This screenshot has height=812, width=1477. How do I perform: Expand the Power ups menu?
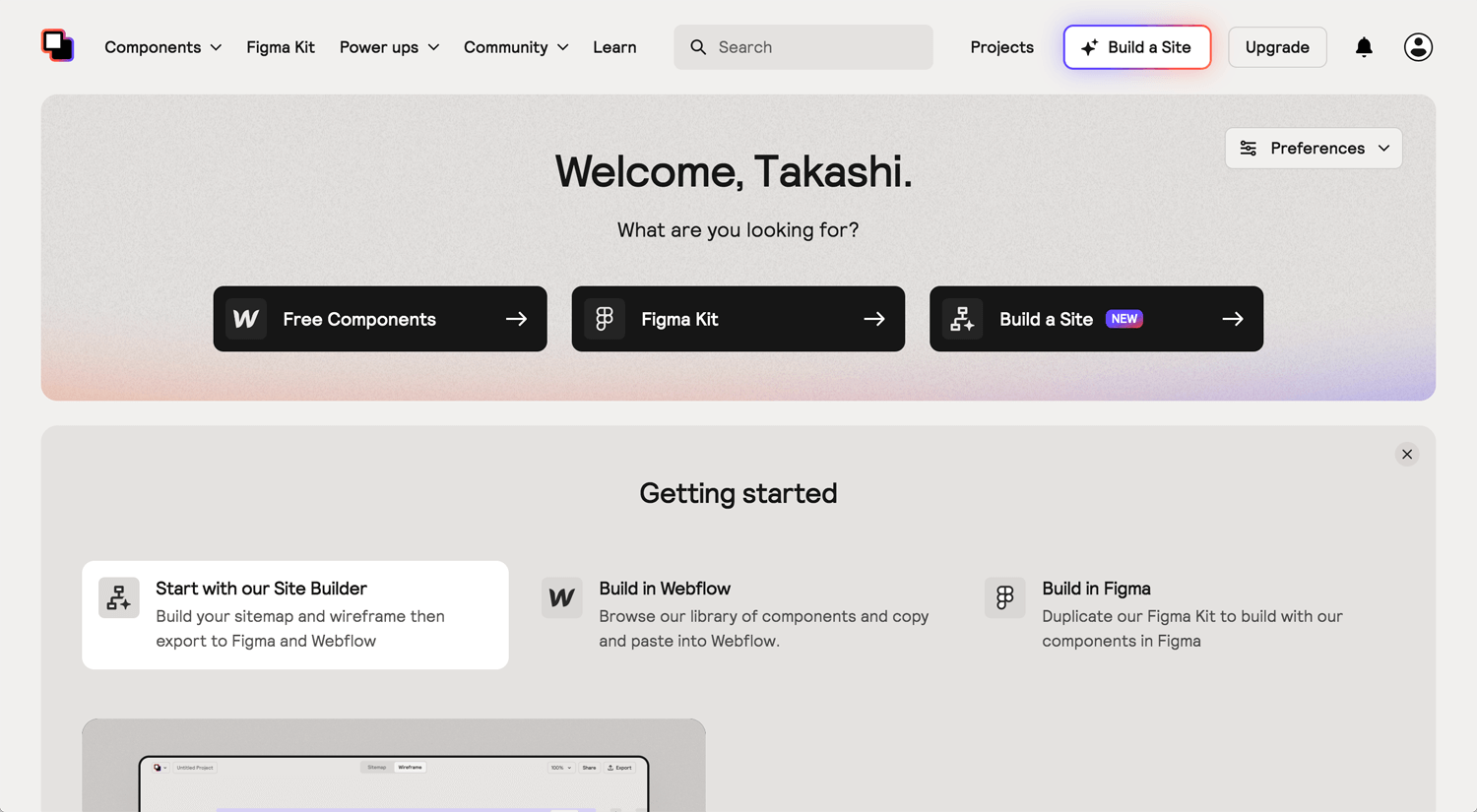390,47
